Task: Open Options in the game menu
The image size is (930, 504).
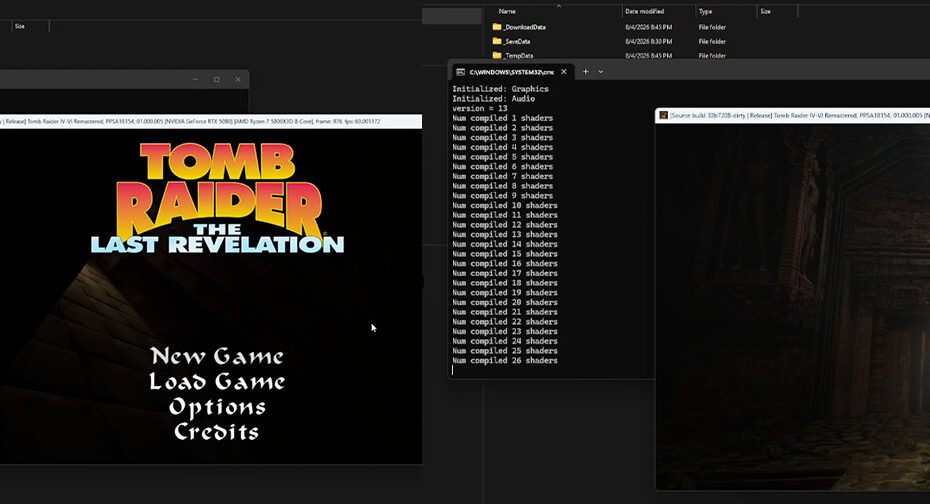Action: [217, 407]
